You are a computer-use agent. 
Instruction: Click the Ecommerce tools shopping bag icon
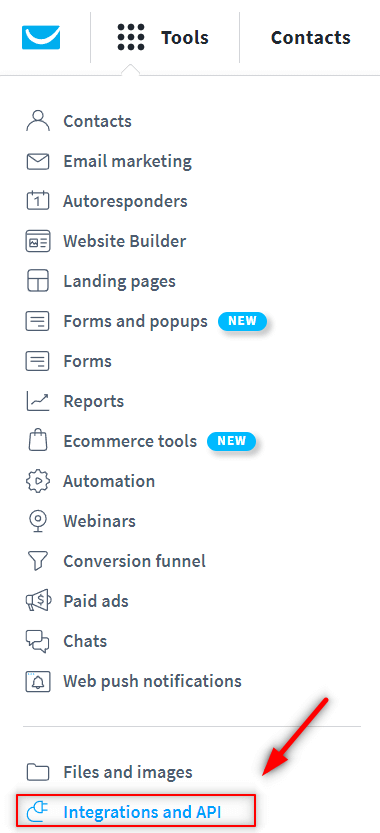tap(38, 441)
